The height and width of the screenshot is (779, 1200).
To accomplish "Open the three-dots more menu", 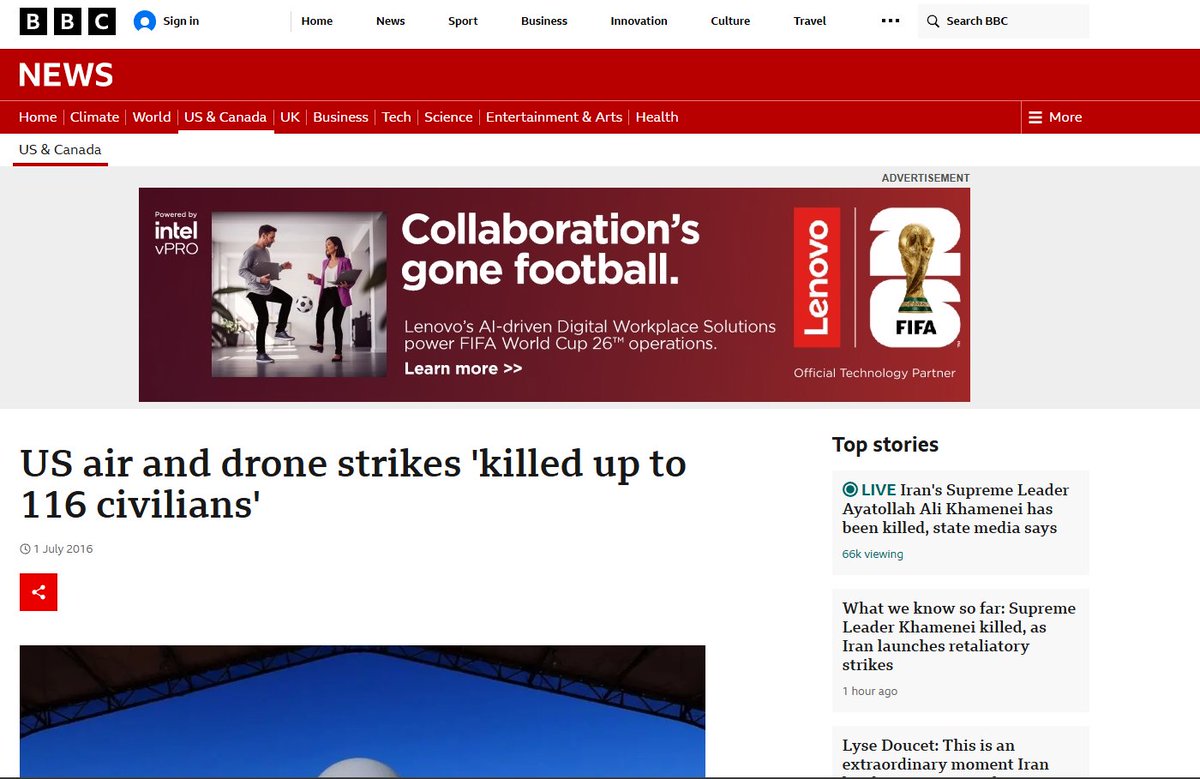I will [x=890, y=21].
